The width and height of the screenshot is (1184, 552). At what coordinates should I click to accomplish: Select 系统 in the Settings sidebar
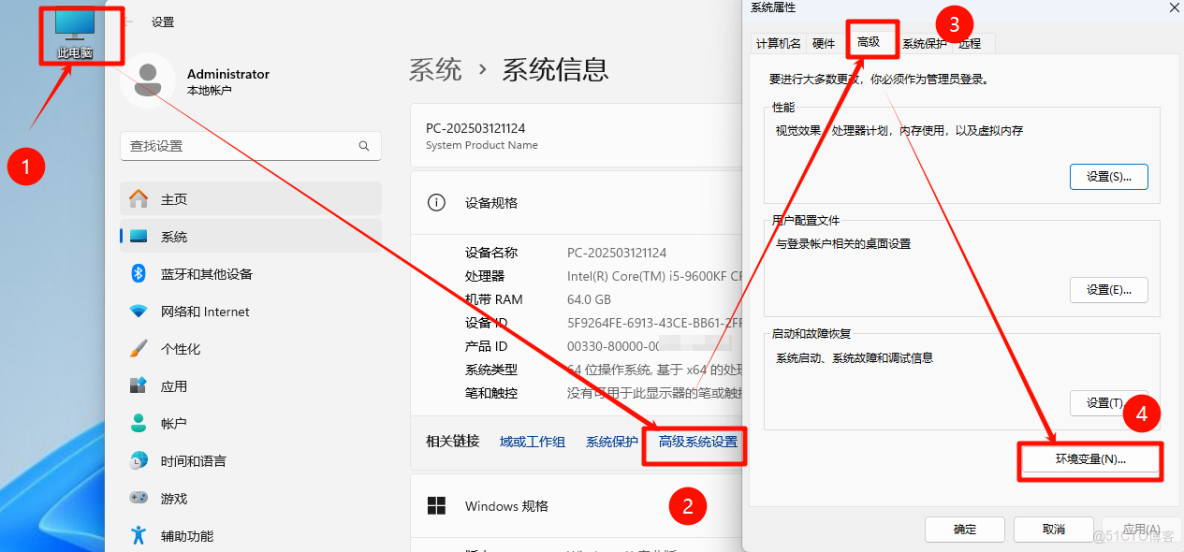coord(251,236)
